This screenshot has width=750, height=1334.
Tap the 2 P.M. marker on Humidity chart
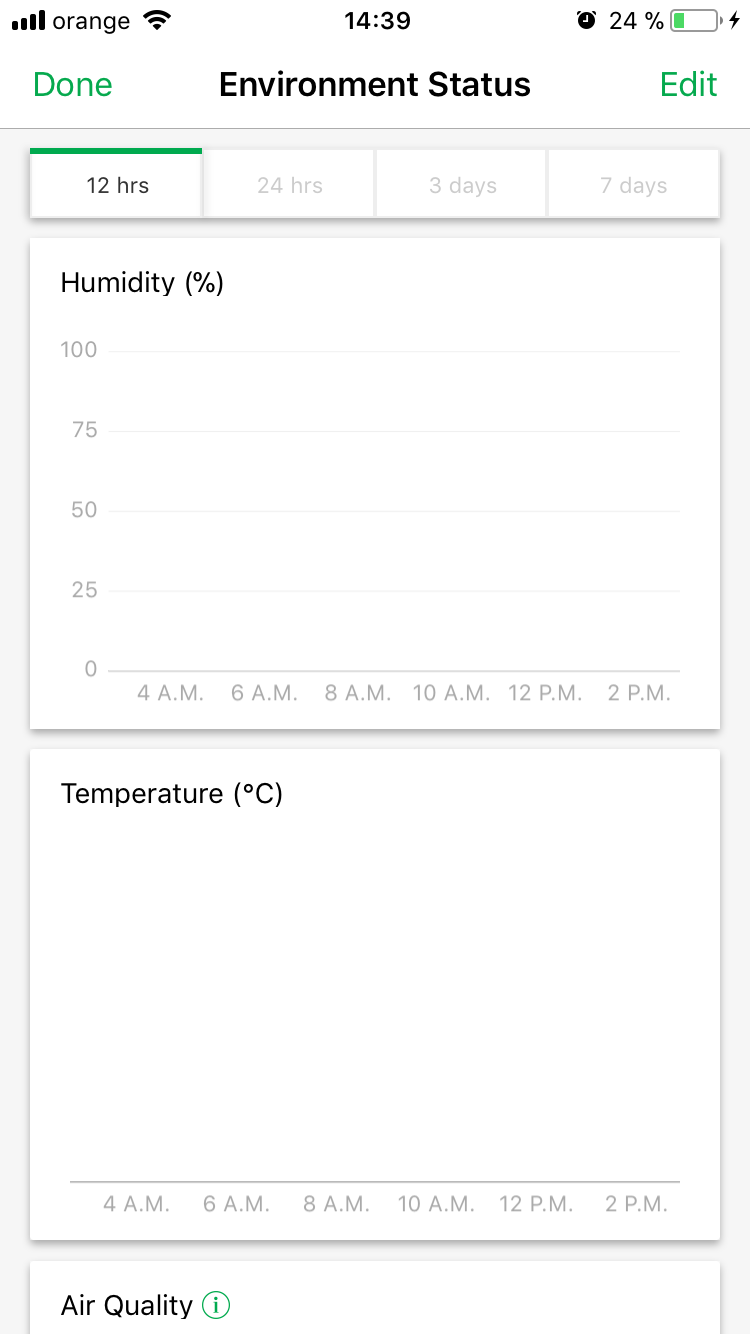[639, 693]
